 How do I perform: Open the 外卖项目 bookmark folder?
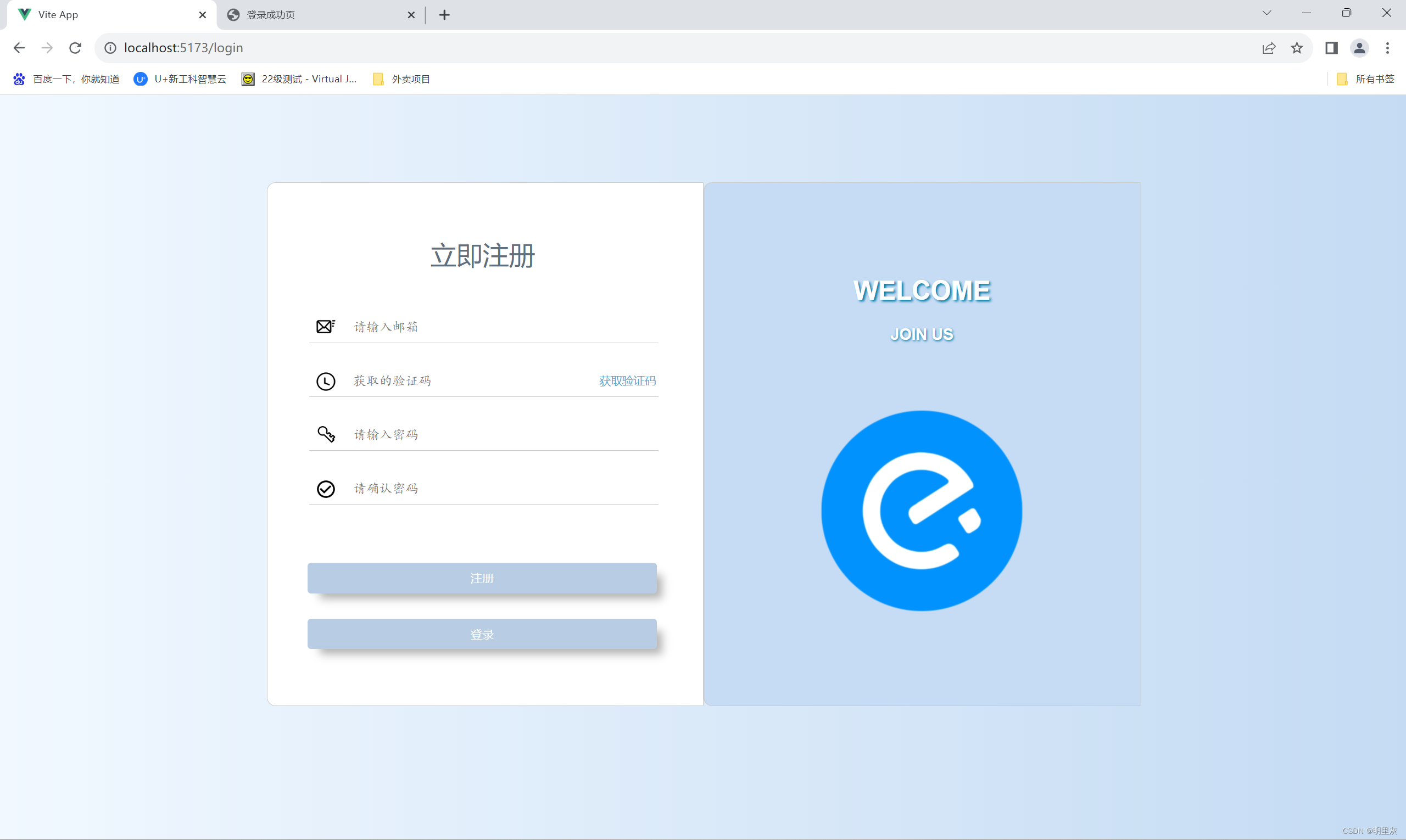click(401, 79)
